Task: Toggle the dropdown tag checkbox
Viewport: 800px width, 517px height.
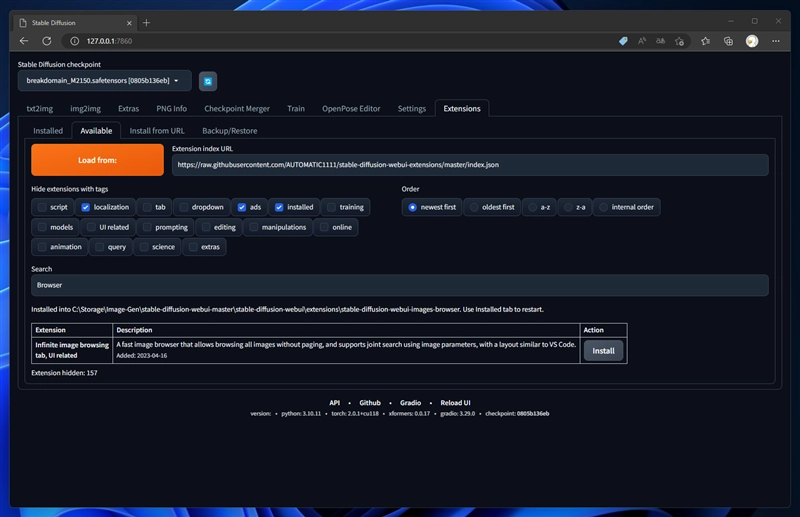Action: 184,207
